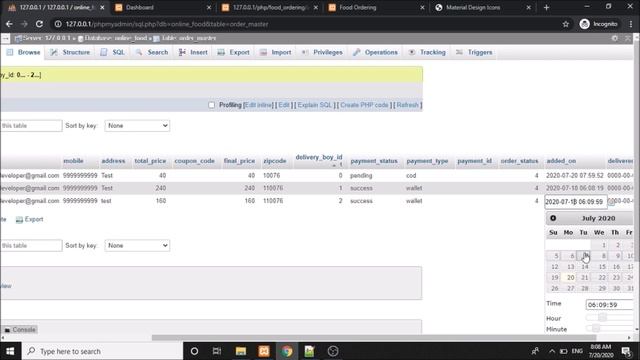Screen dimensions: 640x360
Task: Click the Create PHP code link
Action: point(364,105)
